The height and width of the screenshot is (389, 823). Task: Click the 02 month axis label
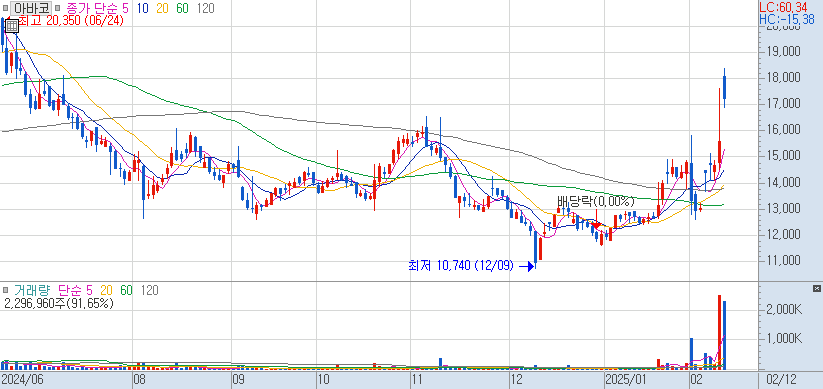[x=697, y=380]
